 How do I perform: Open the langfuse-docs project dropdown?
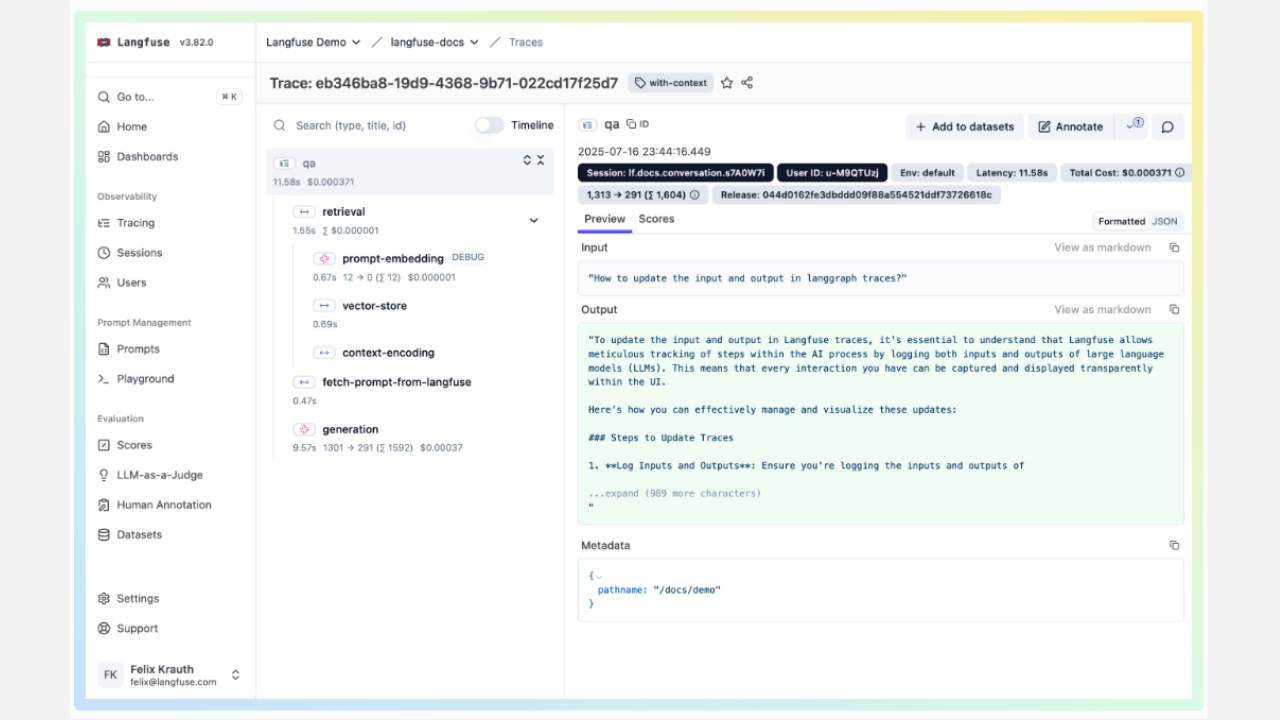point(434,42)
